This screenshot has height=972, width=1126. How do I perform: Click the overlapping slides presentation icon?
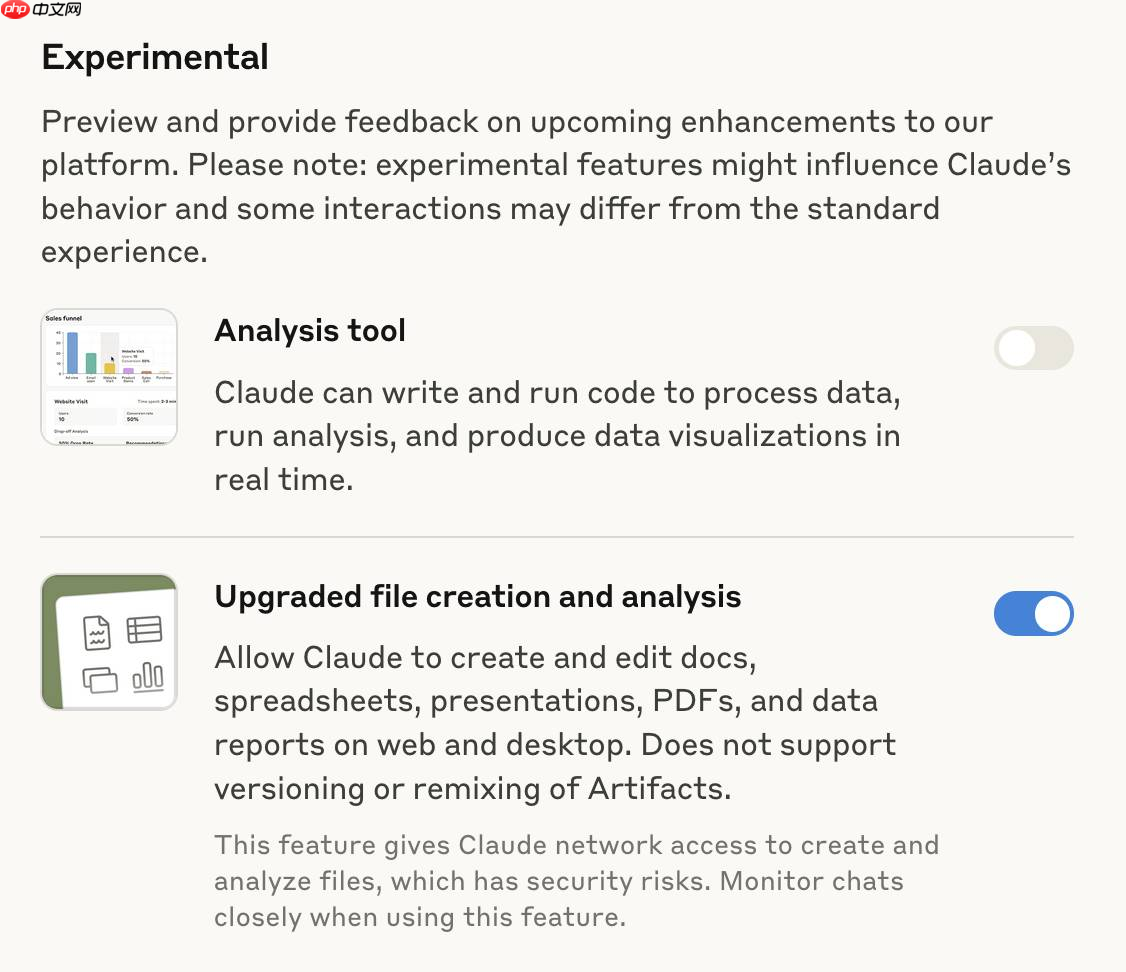pyautogui.click(x=99, y=680)
